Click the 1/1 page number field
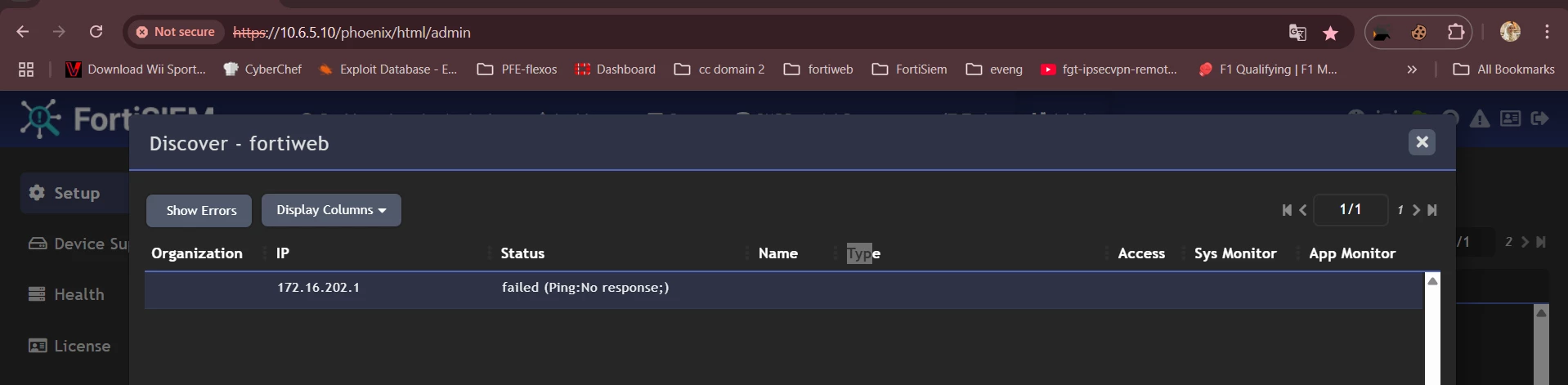This screenshot has width=1568, height=385. point(1351,209)
